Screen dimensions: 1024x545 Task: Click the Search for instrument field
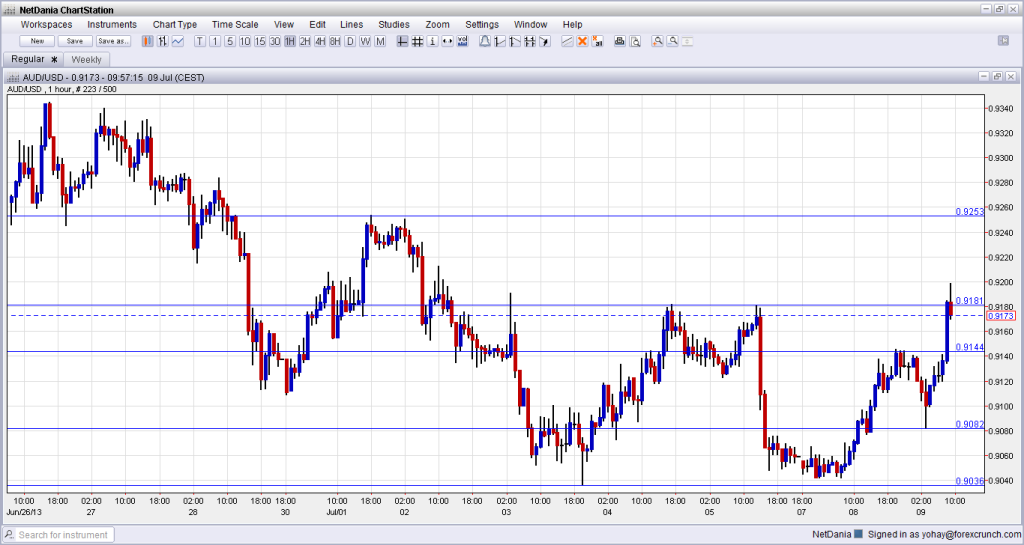coord(60,535)
